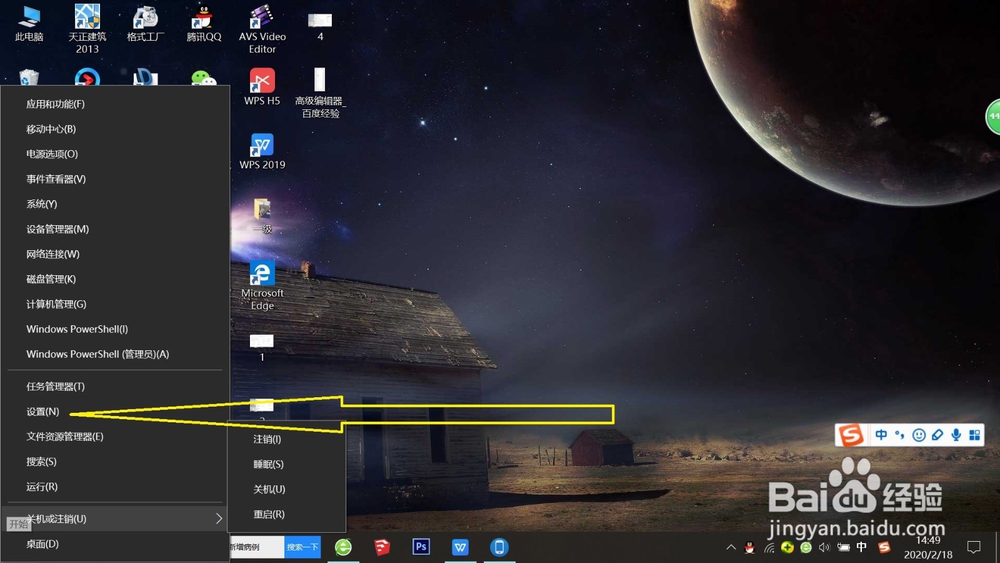Click the yellow-green 360 plus tray icon
Image resolution: width=1000 pixels, height=563 pixels.
[x=788, y=547]
